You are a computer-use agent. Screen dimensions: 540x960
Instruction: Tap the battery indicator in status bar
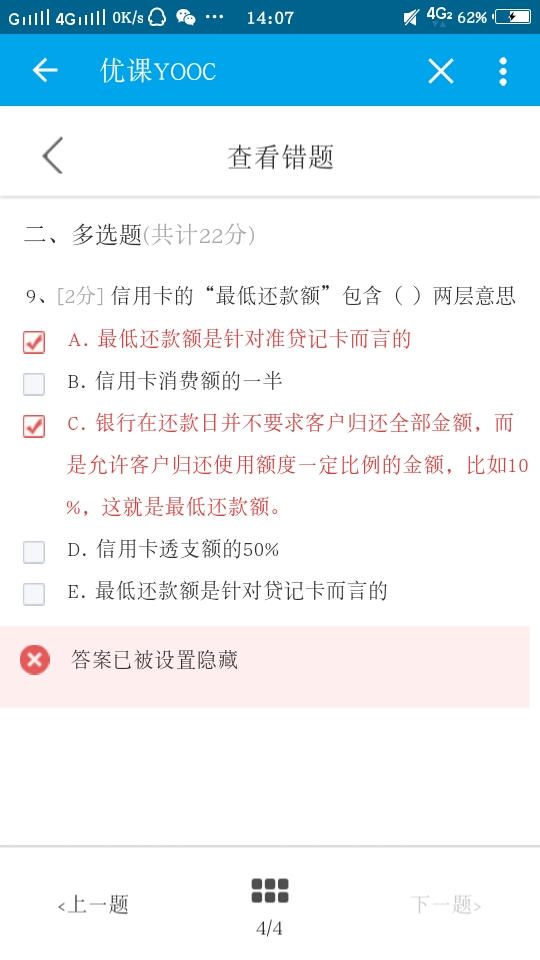pyautogui.click(x=512, y=17)
